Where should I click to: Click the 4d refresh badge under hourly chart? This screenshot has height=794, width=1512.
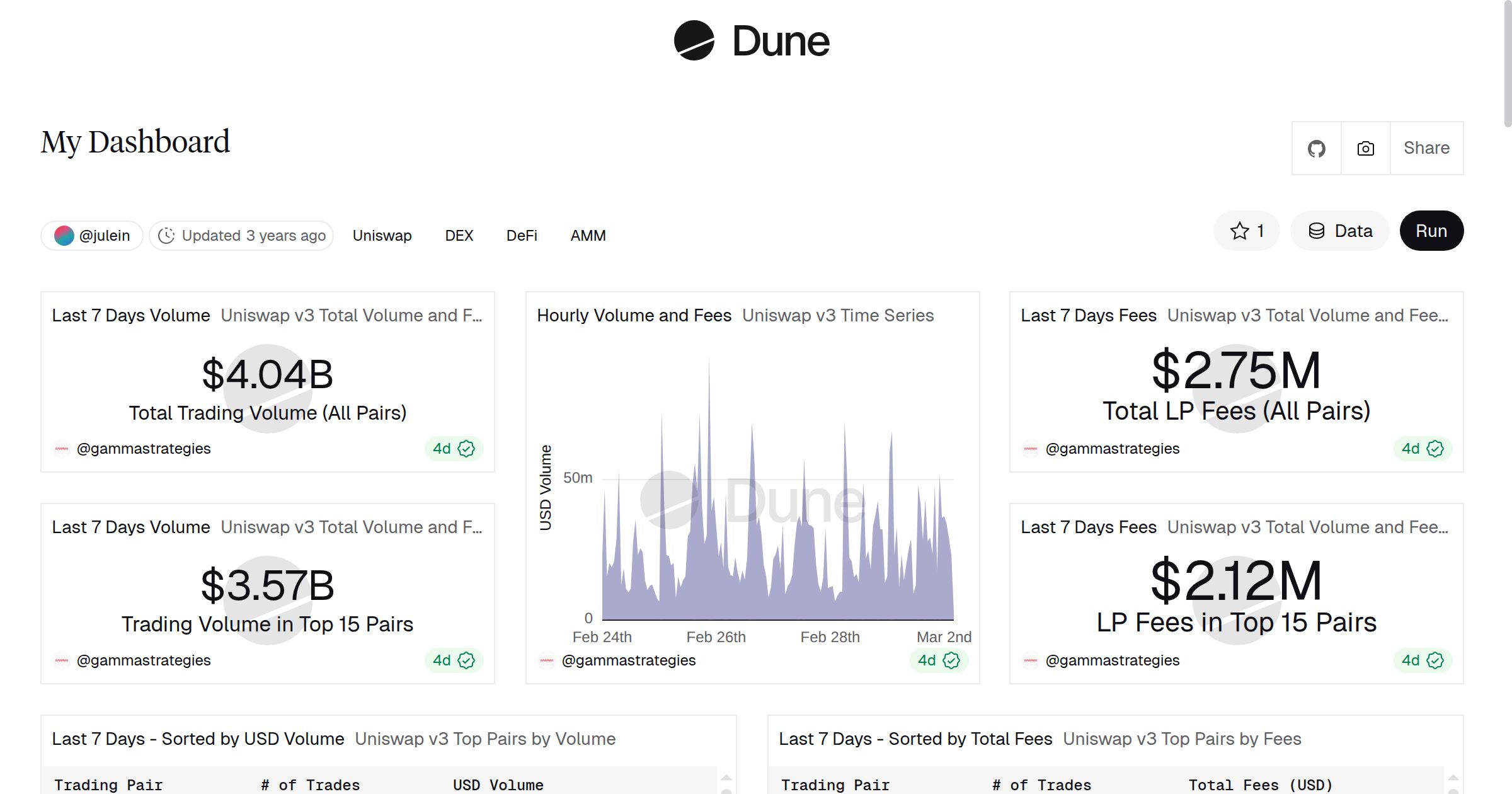939,660
